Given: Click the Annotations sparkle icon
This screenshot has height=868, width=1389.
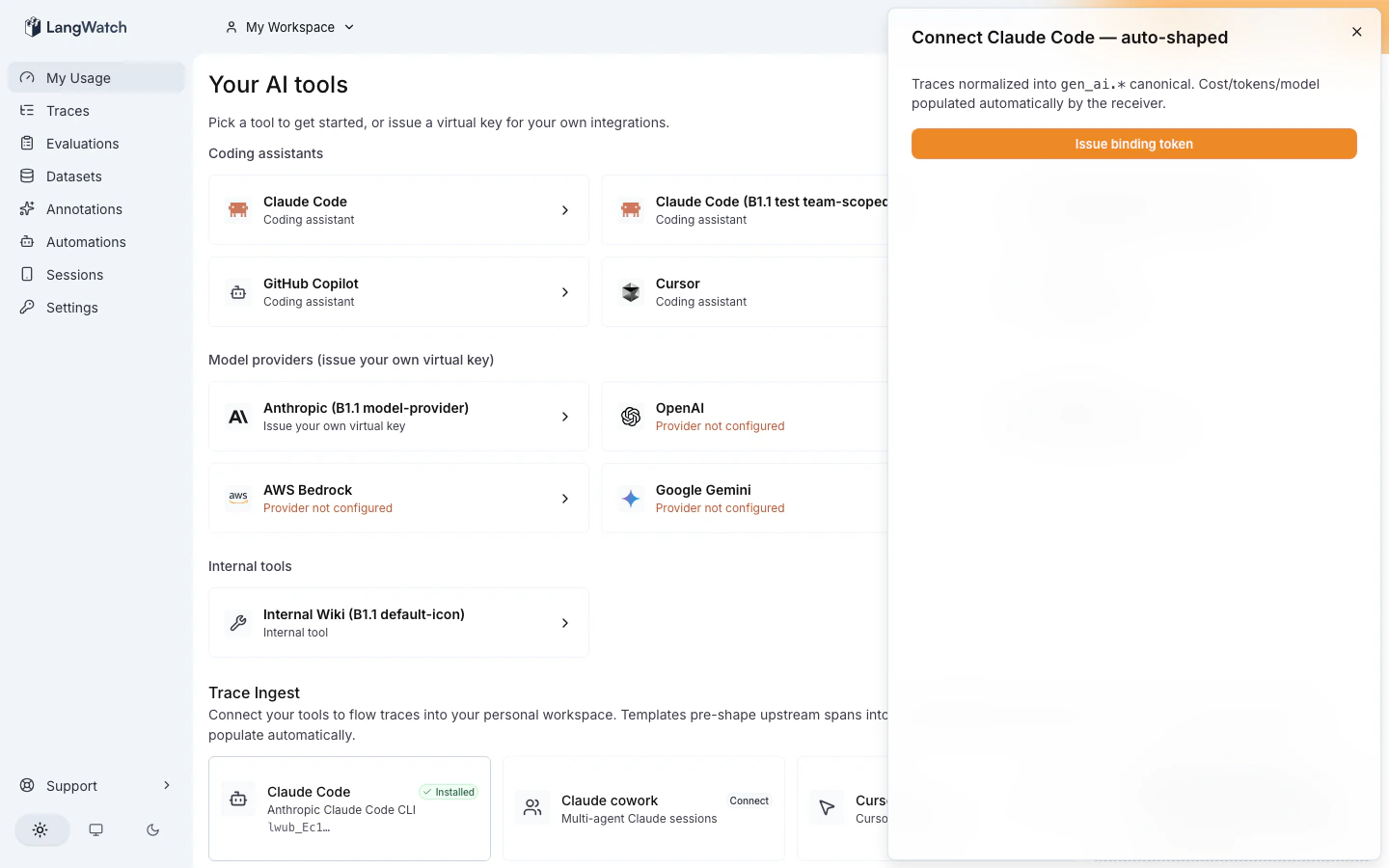Looking at the screenshot, I should 27,209.
